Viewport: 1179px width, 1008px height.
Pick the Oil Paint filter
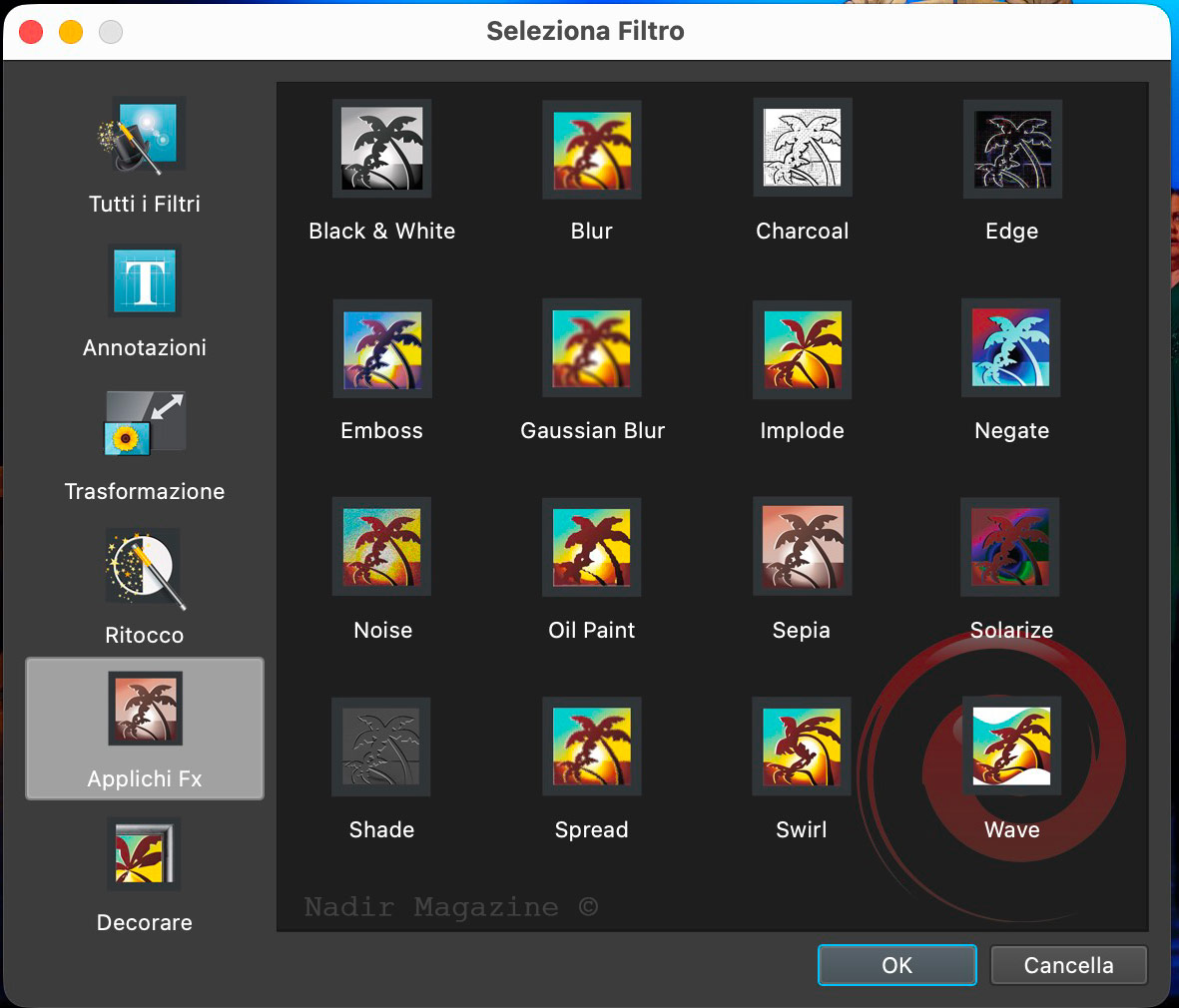click(592, 547)
